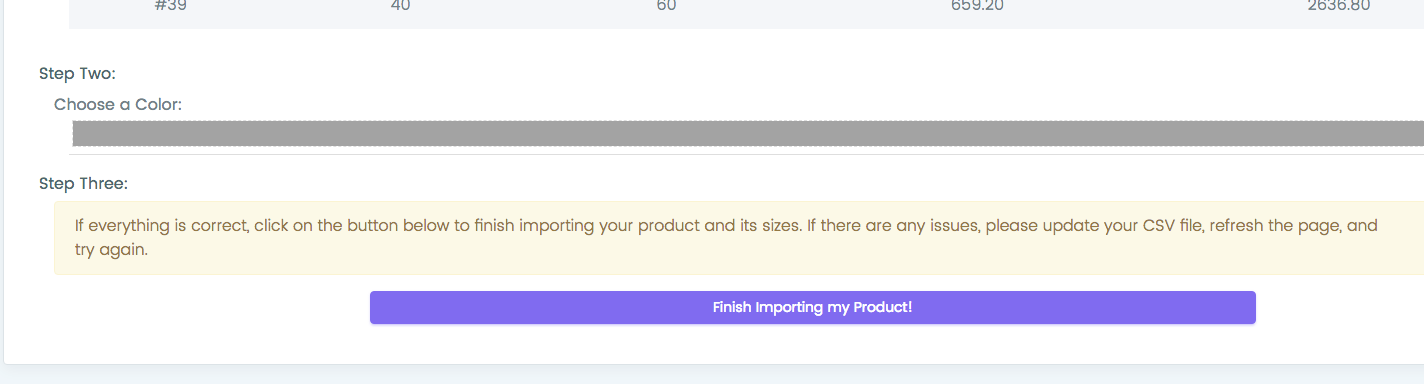Click the Finish Importing my Product button

click(812, 307)
